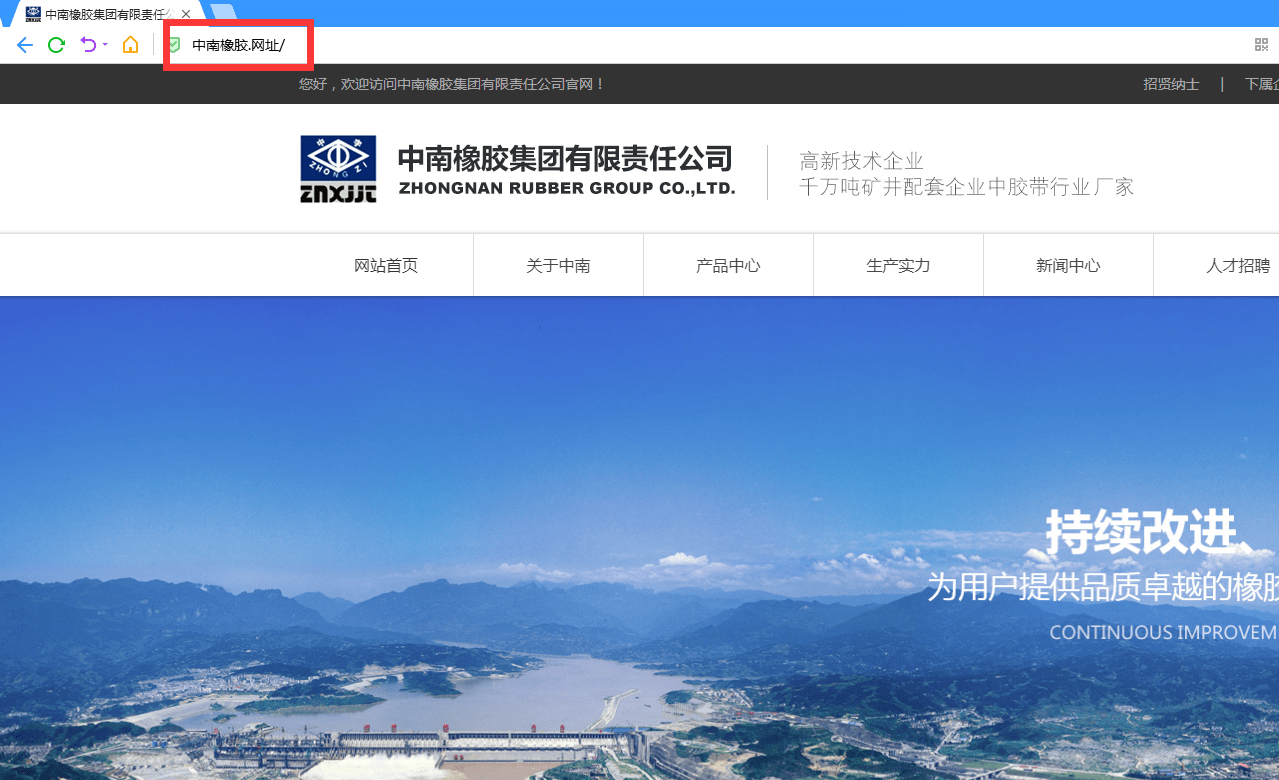Open a new tab with the blank tab button
This screenshot has width=1279, height=780.
point(223,14)
